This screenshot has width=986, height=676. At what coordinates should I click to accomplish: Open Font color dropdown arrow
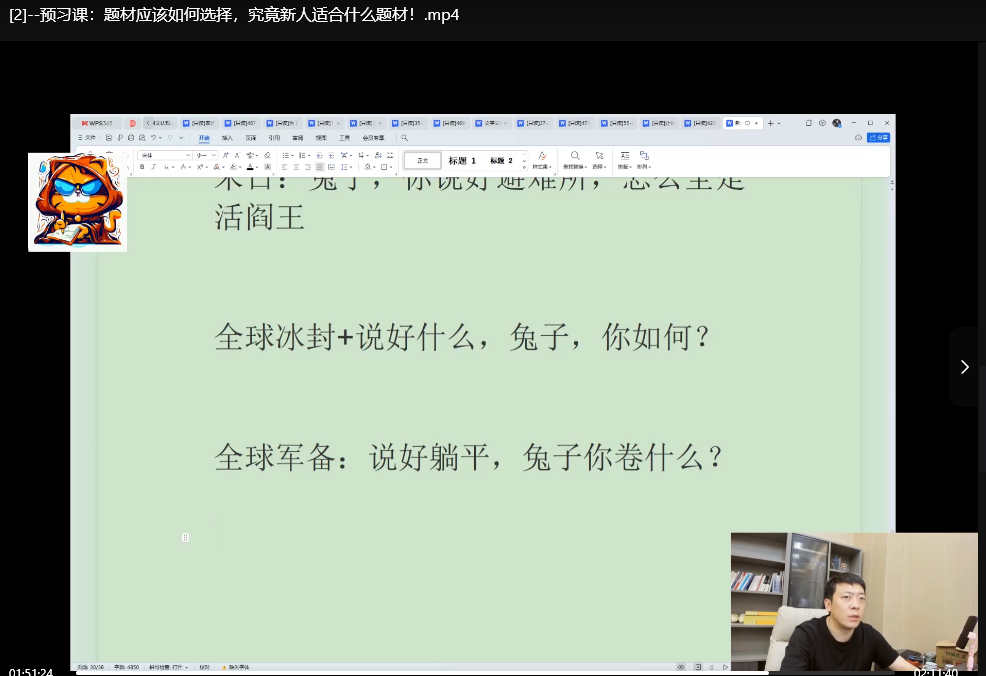257,167
